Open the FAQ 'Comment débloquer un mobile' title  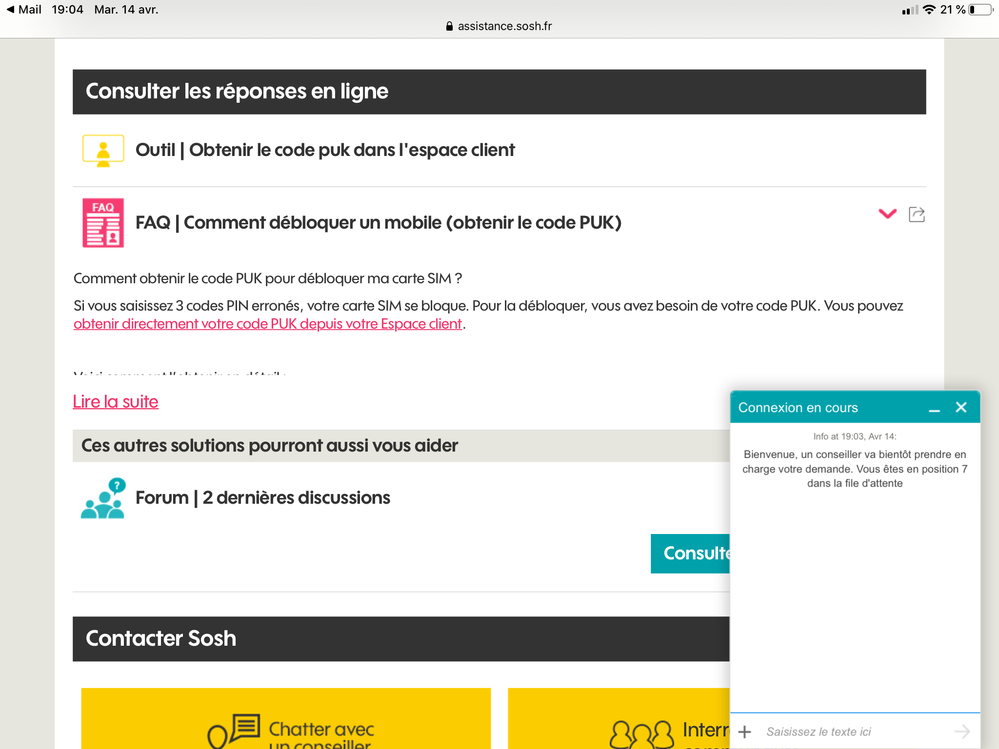coord(378,222)
